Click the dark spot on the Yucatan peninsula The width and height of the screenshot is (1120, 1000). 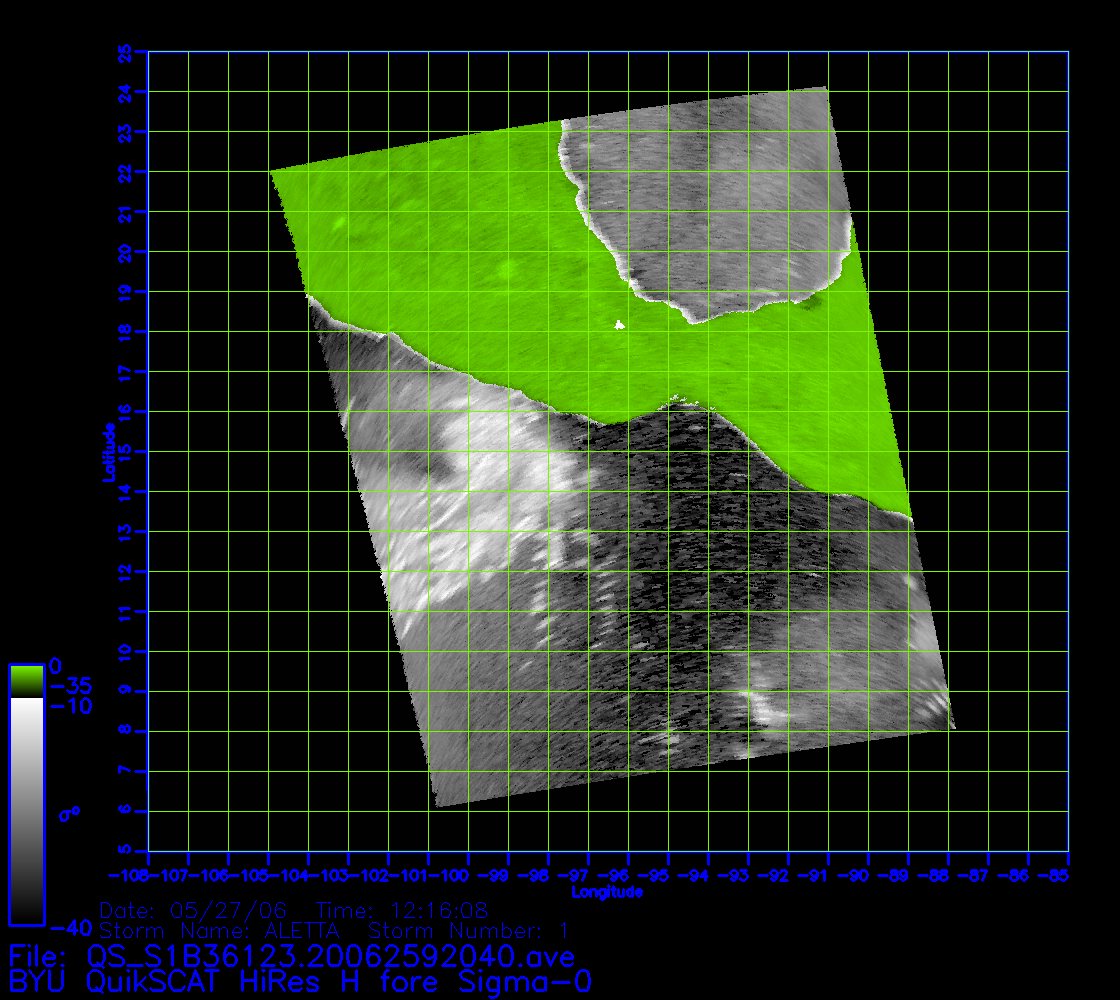pos(812,299)
